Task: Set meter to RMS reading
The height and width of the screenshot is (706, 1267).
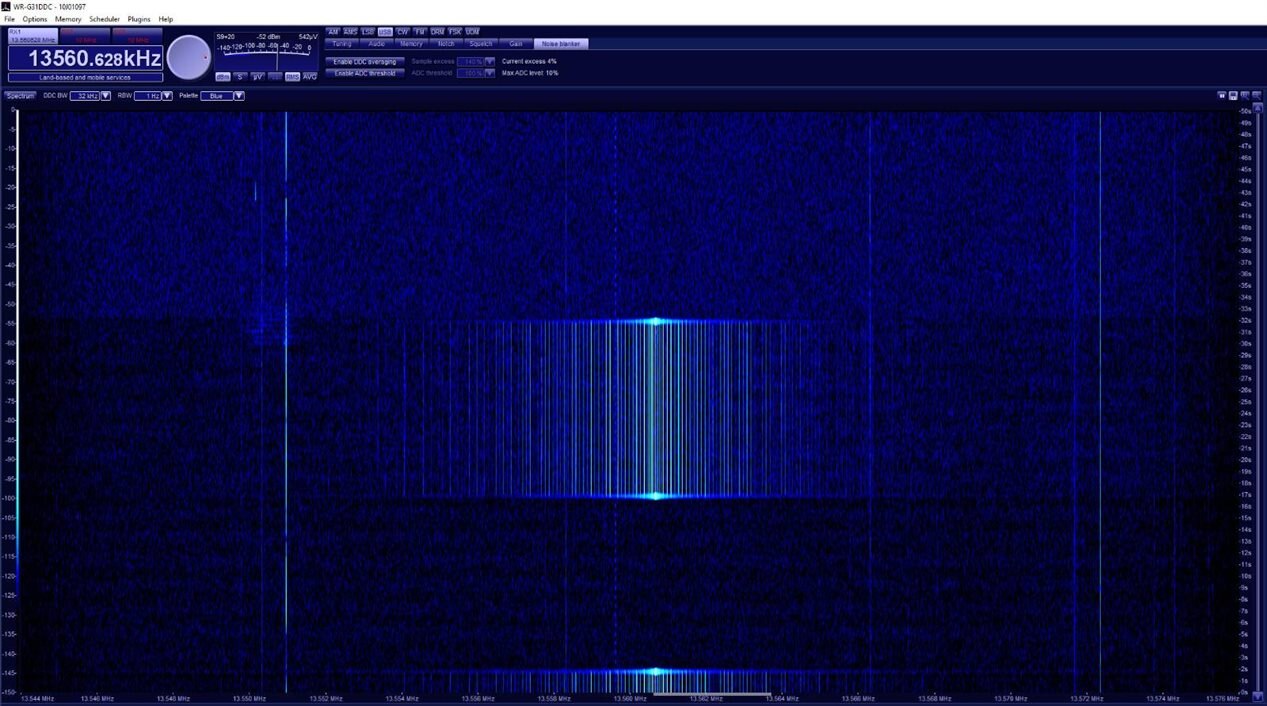Action: point(292,77)
